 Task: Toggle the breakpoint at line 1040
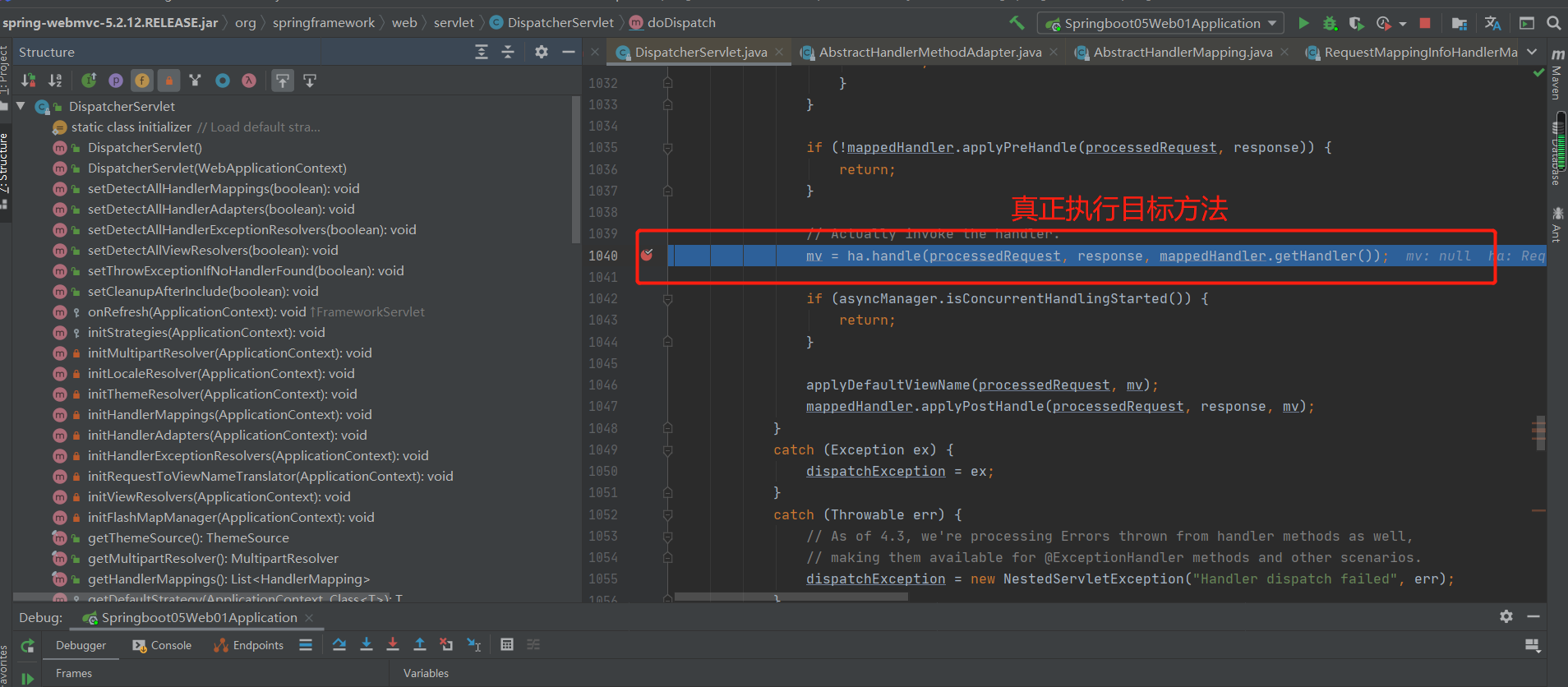647,255
